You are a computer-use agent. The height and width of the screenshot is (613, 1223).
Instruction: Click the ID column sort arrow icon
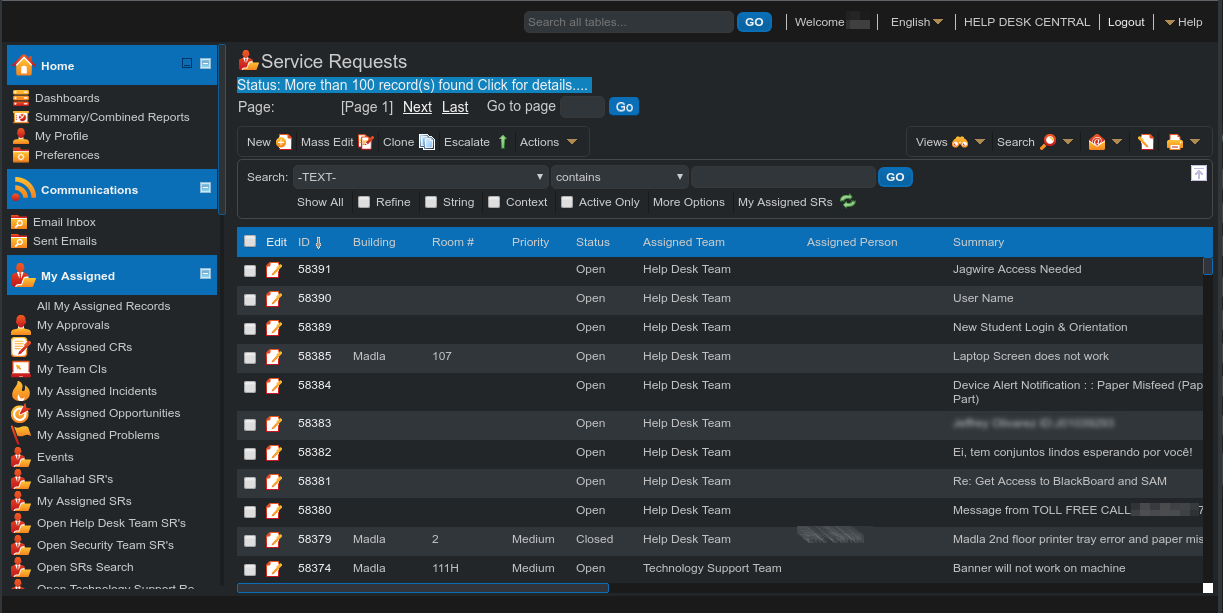(x=318, y=242)
